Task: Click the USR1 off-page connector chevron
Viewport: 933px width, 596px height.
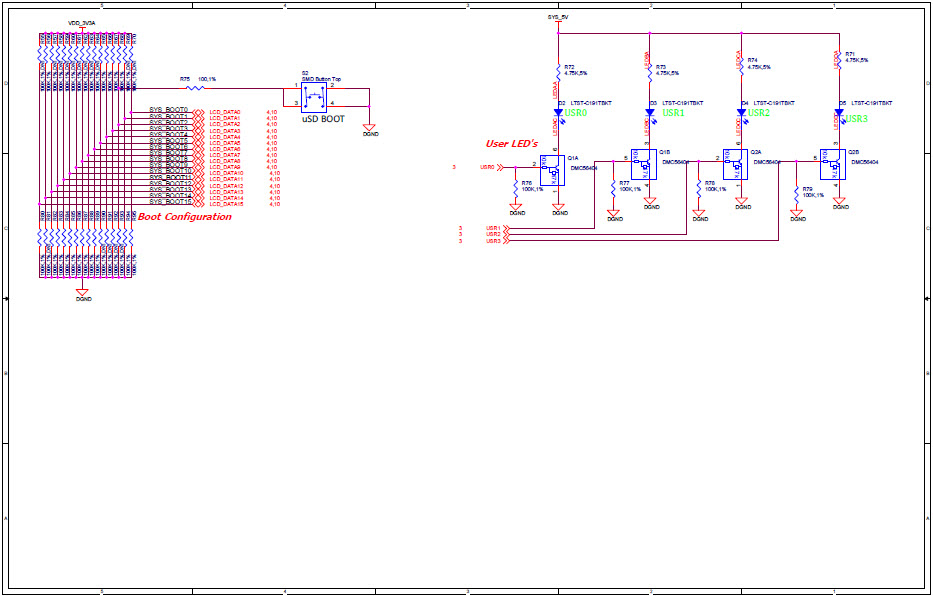Action: click(x=504, y=228)
